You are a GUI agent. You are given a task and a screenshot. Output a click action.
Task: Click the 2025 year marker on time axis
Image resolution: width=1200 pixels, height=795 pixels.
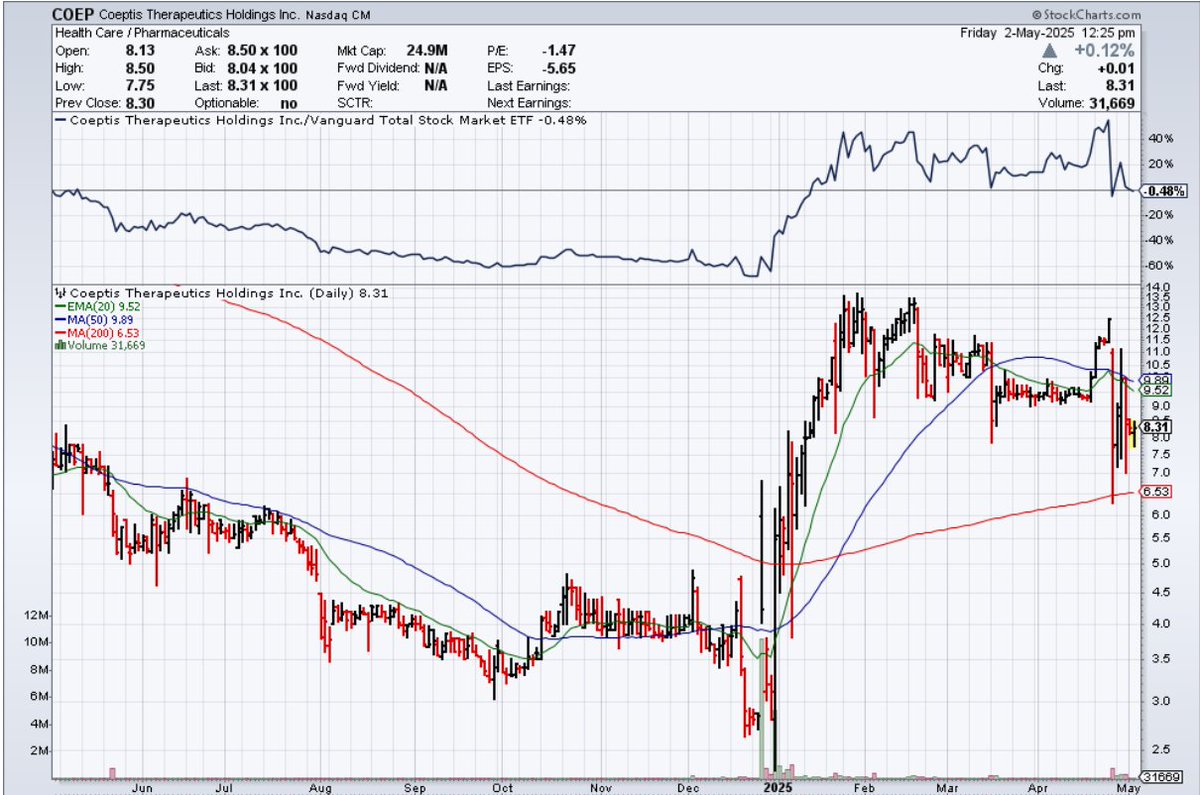click(x=776, y=787)
